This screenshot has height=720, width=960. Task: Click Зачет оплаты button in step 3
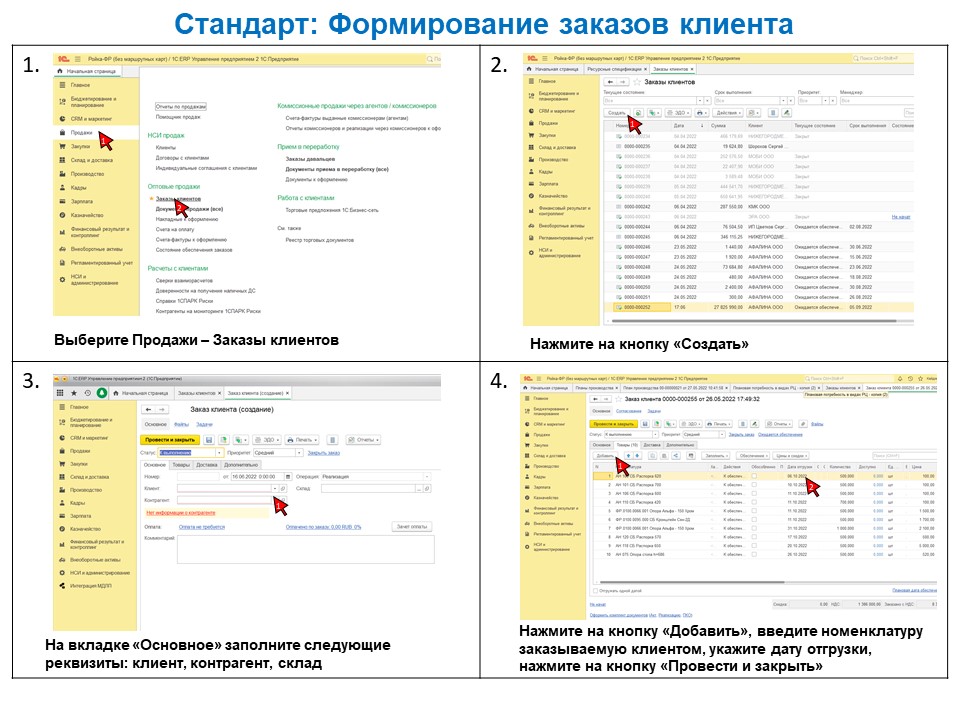click(x=412, y=527)
